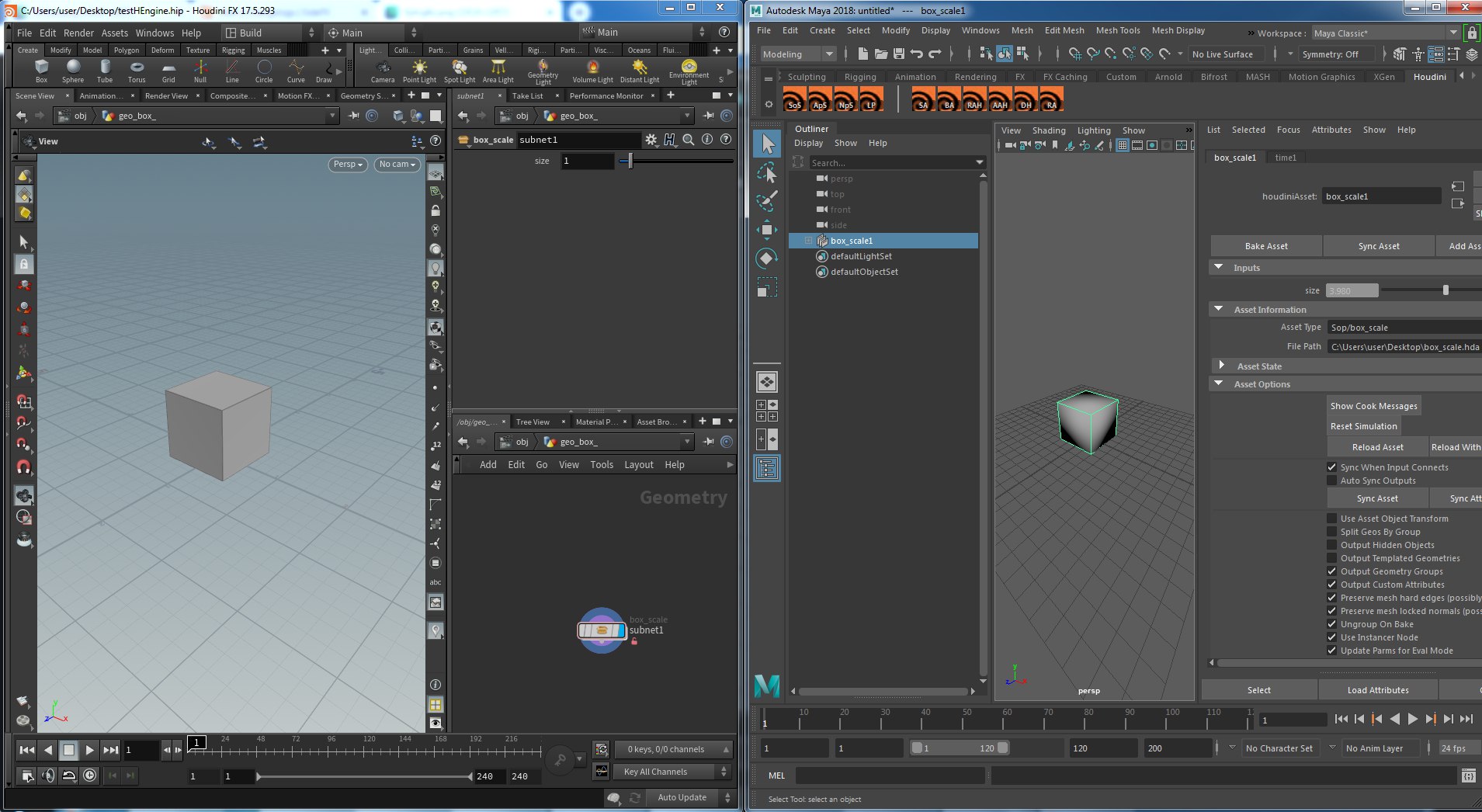Click the Maya New Scene icon
This screenshot has height=812, width=1482.
coord(862,54)
